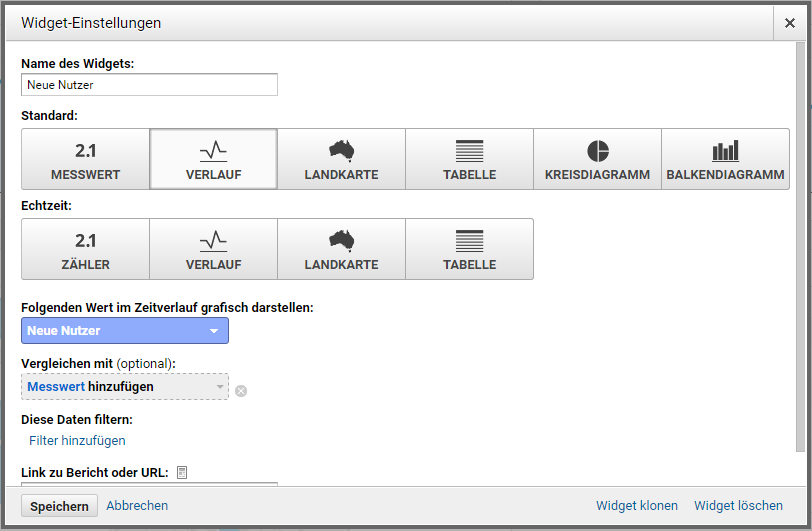The height and width of the screenshot is (531, 812).
Task: Choose the Standard Verlauf timeline widget
Action: (x=213, y=159)
